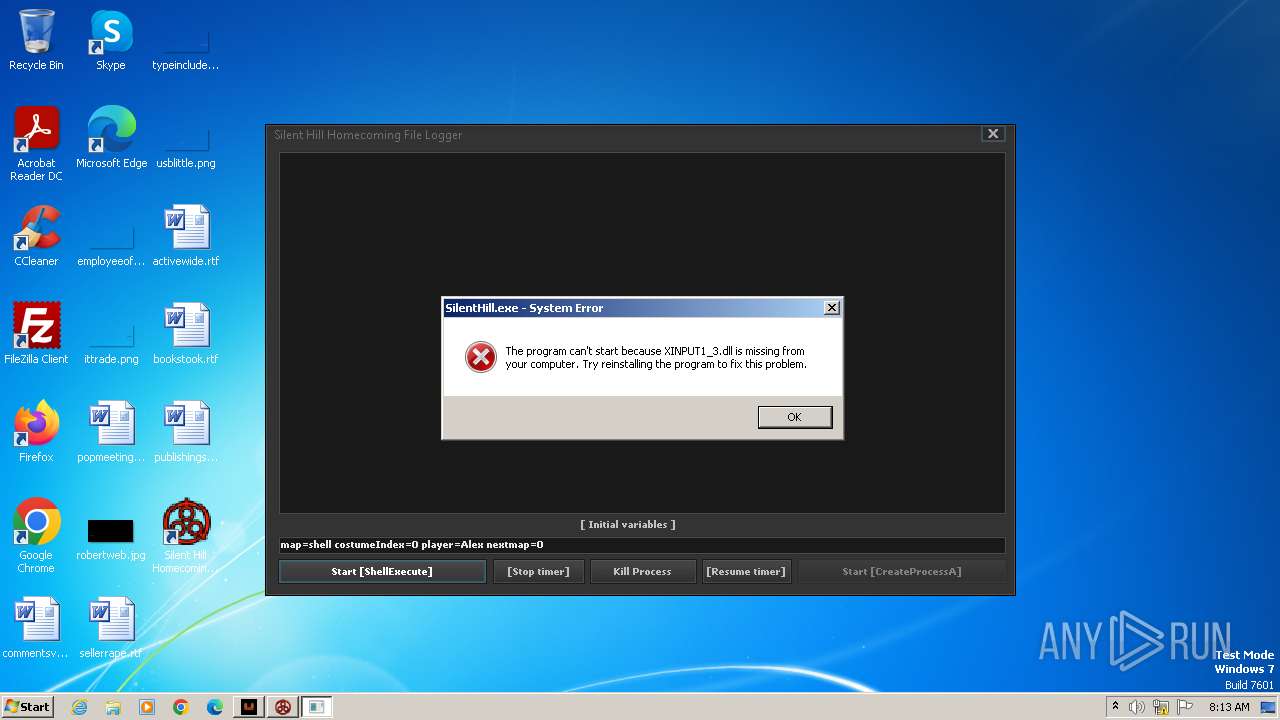Open Acrobat Reader DC desktop icon

tap(36, 145)
